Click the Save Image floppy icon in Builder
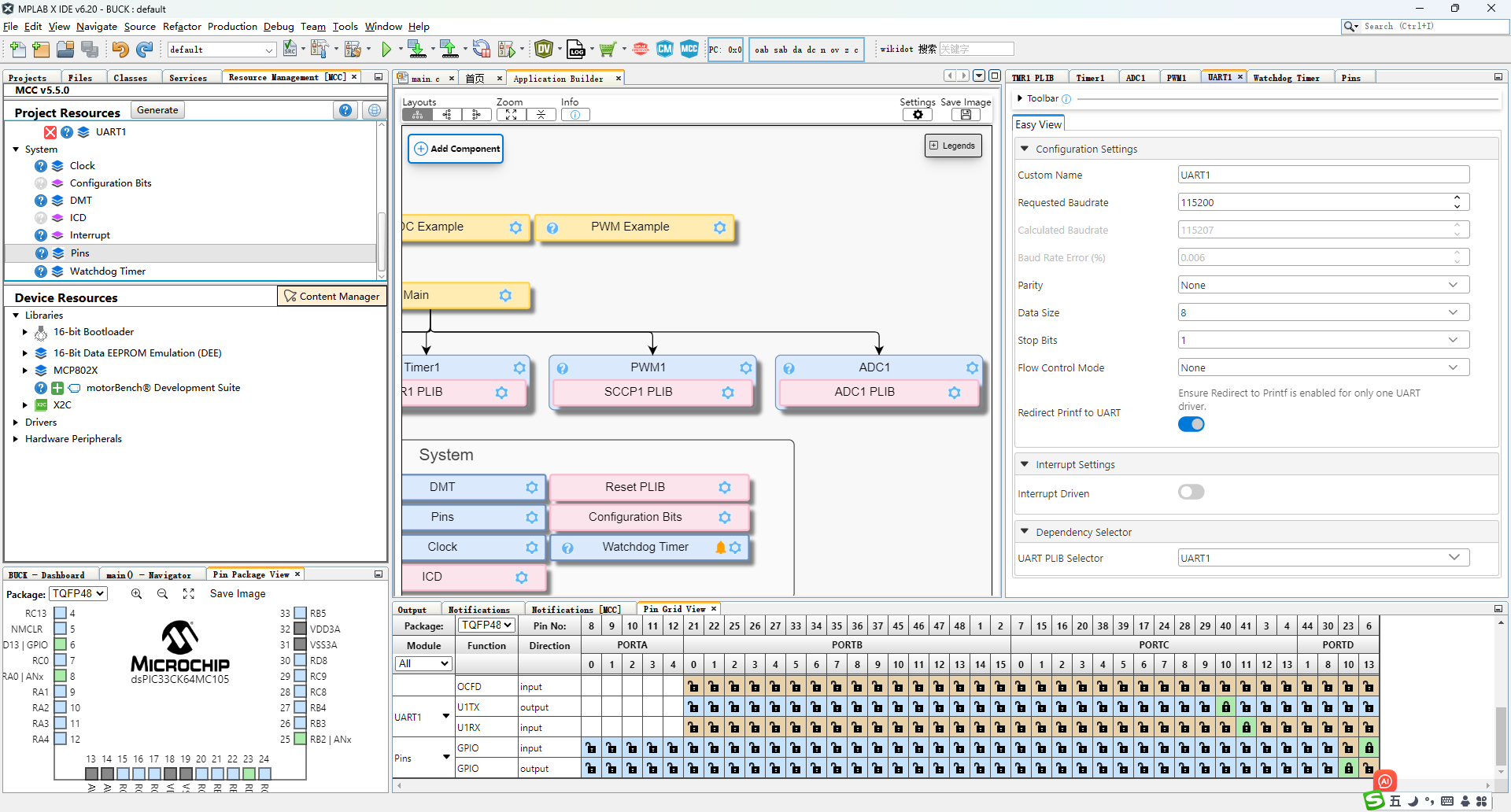1511x812 pixels. (x=966, y=115)
